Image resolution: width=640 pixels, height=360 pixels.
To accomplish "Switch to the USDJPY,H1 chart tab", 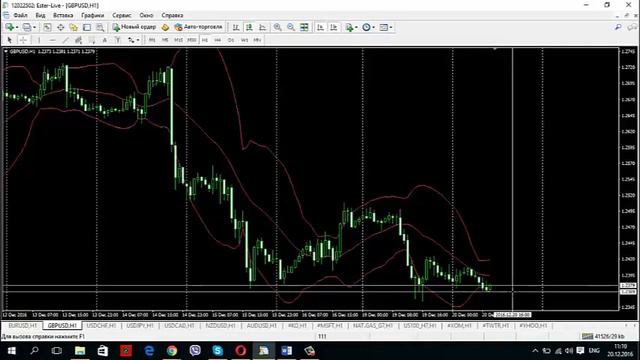I will [x=140, y=325].
